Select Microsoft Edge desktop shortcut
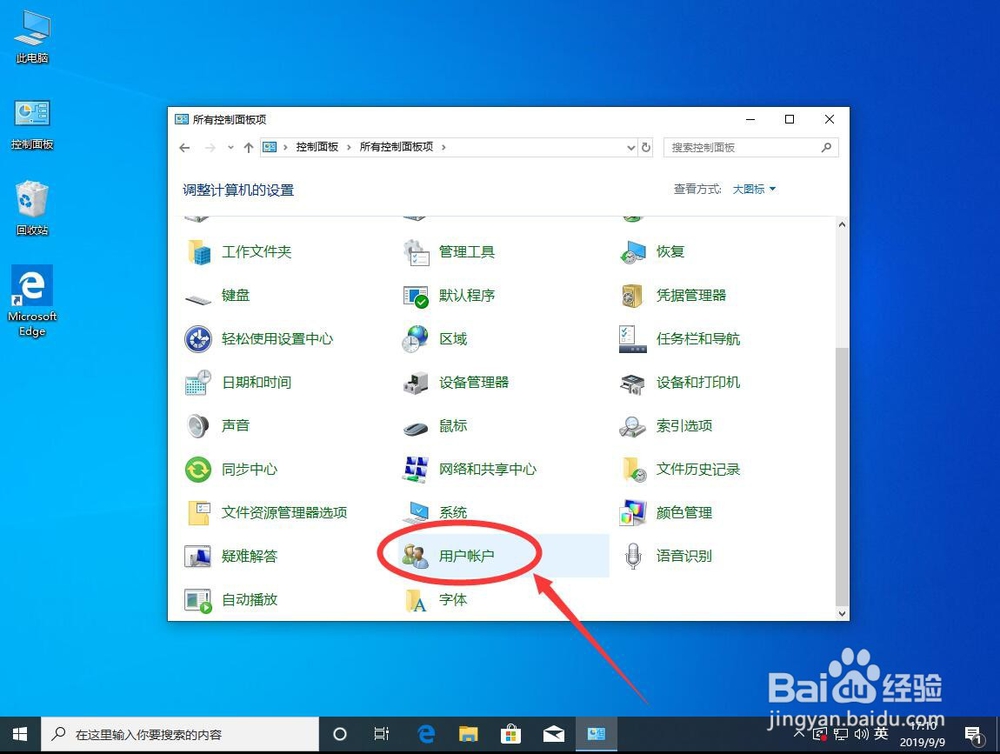Viewport: 1000px width, 754px height. (32, 301)
